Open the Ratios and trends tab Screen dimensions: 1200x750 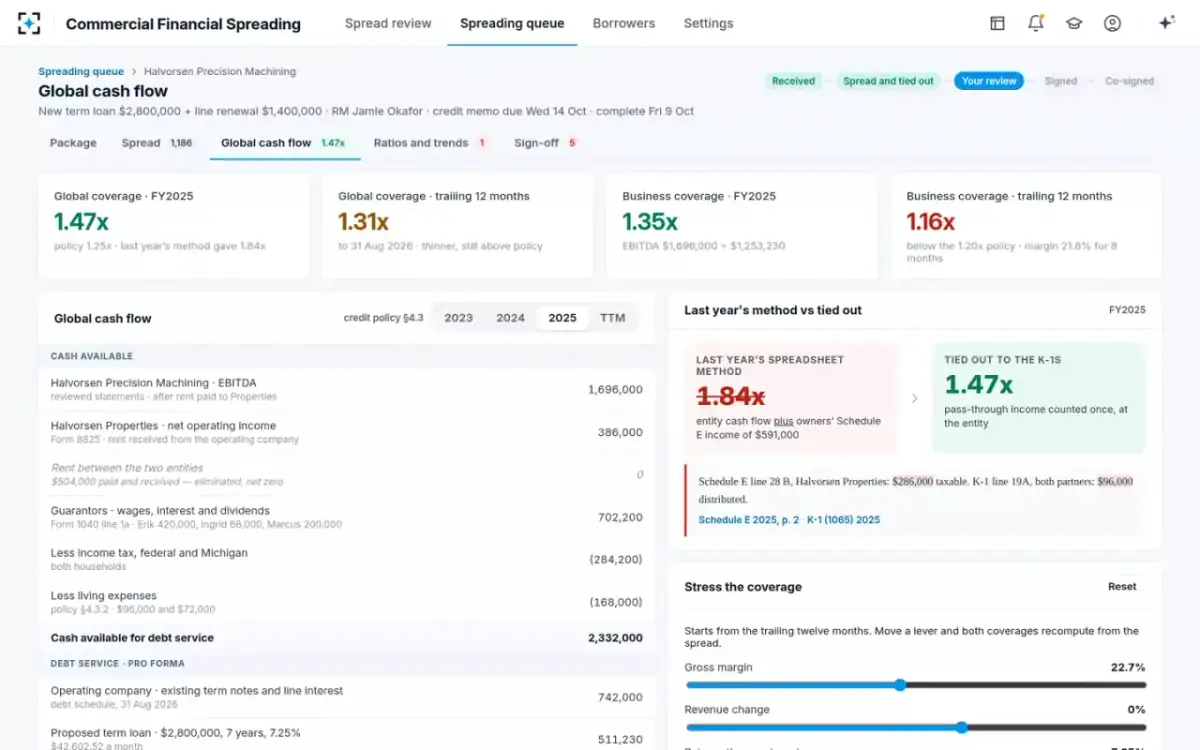[x=430, y=143]
